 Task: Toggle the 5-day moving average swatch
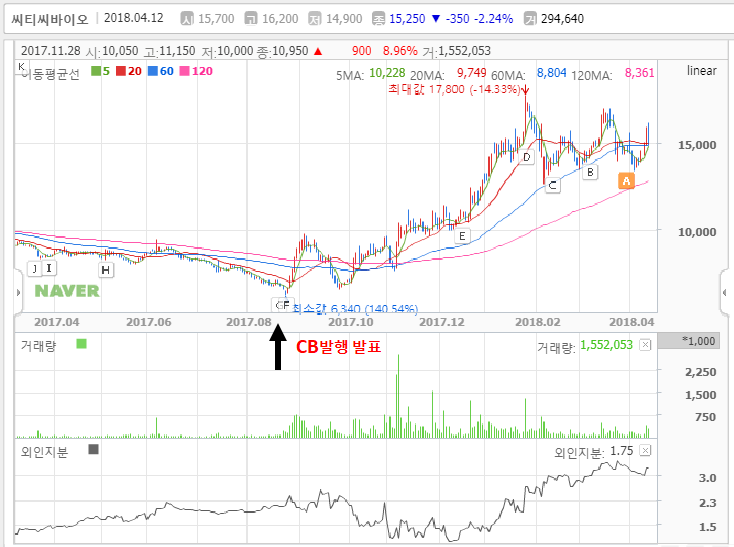point(96,71)
